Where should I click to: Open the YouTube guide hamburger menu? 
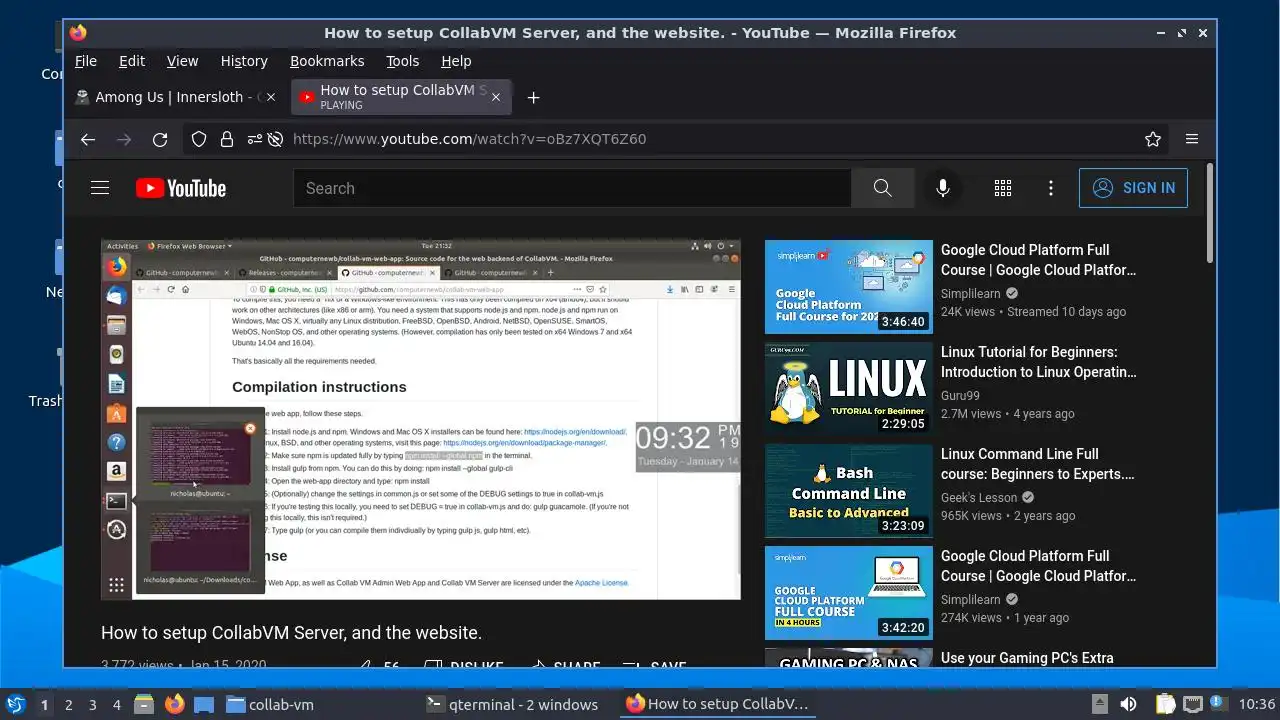(x=100, y=188)
